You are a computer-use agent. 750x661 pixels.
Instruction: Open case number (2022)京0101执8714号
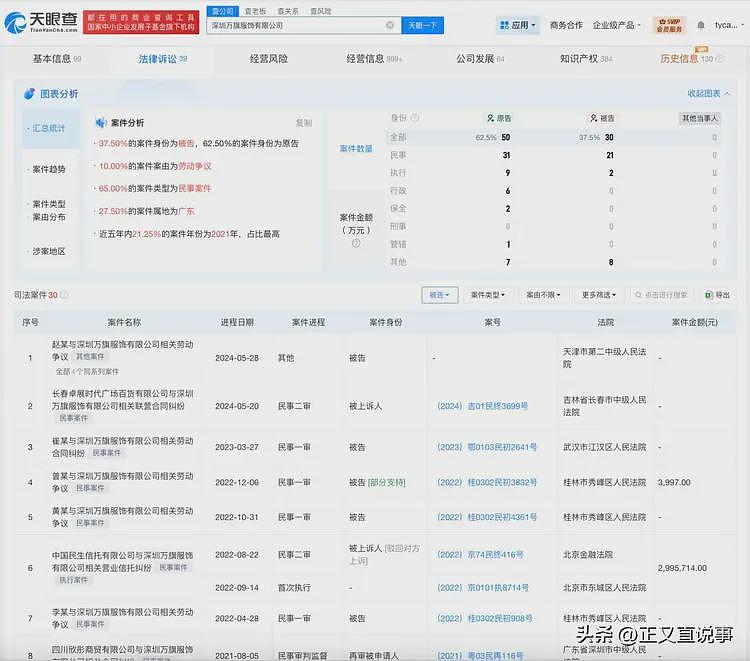[483, 588]
